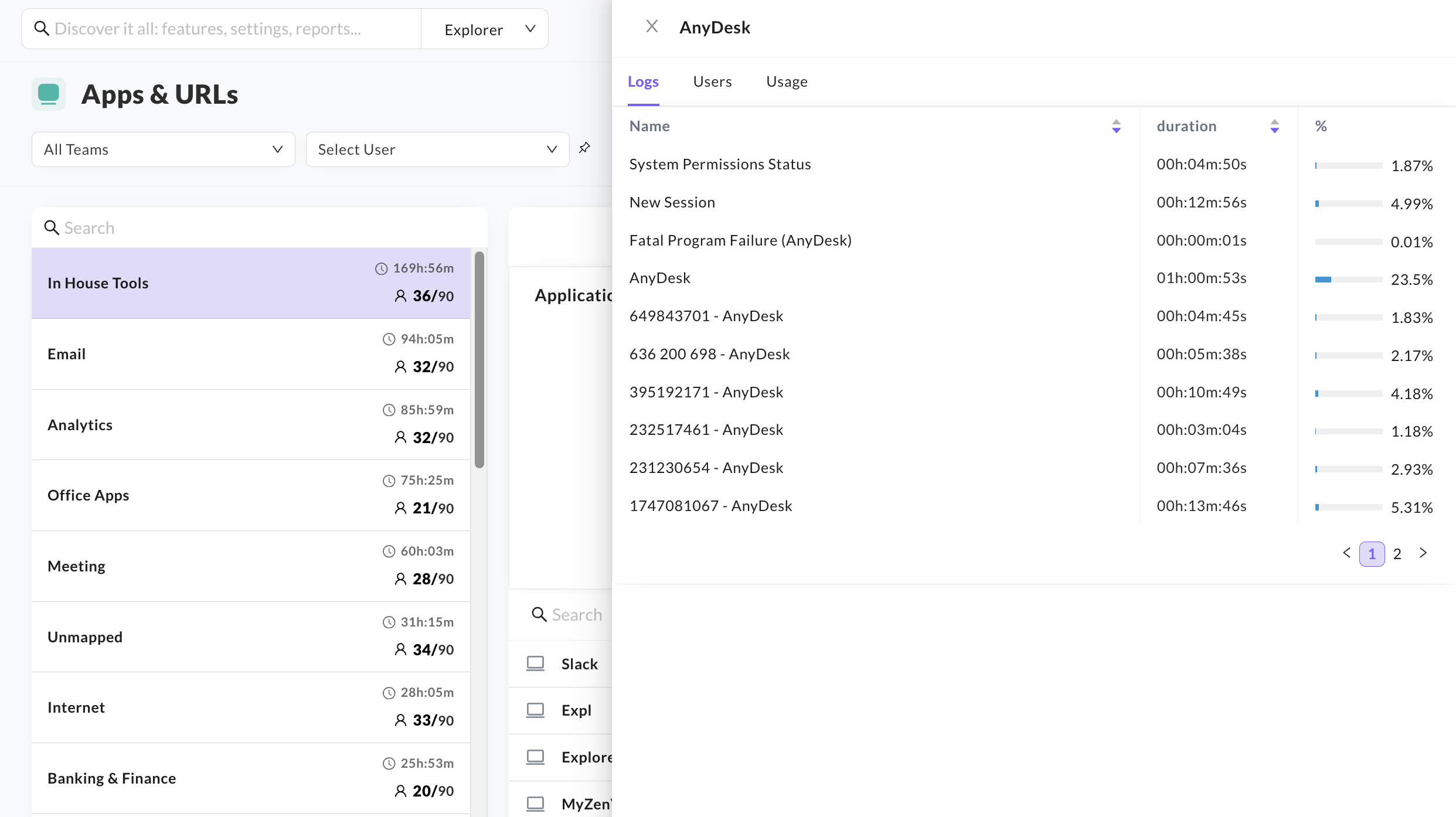Click the pin filter icon

point(584,148)
